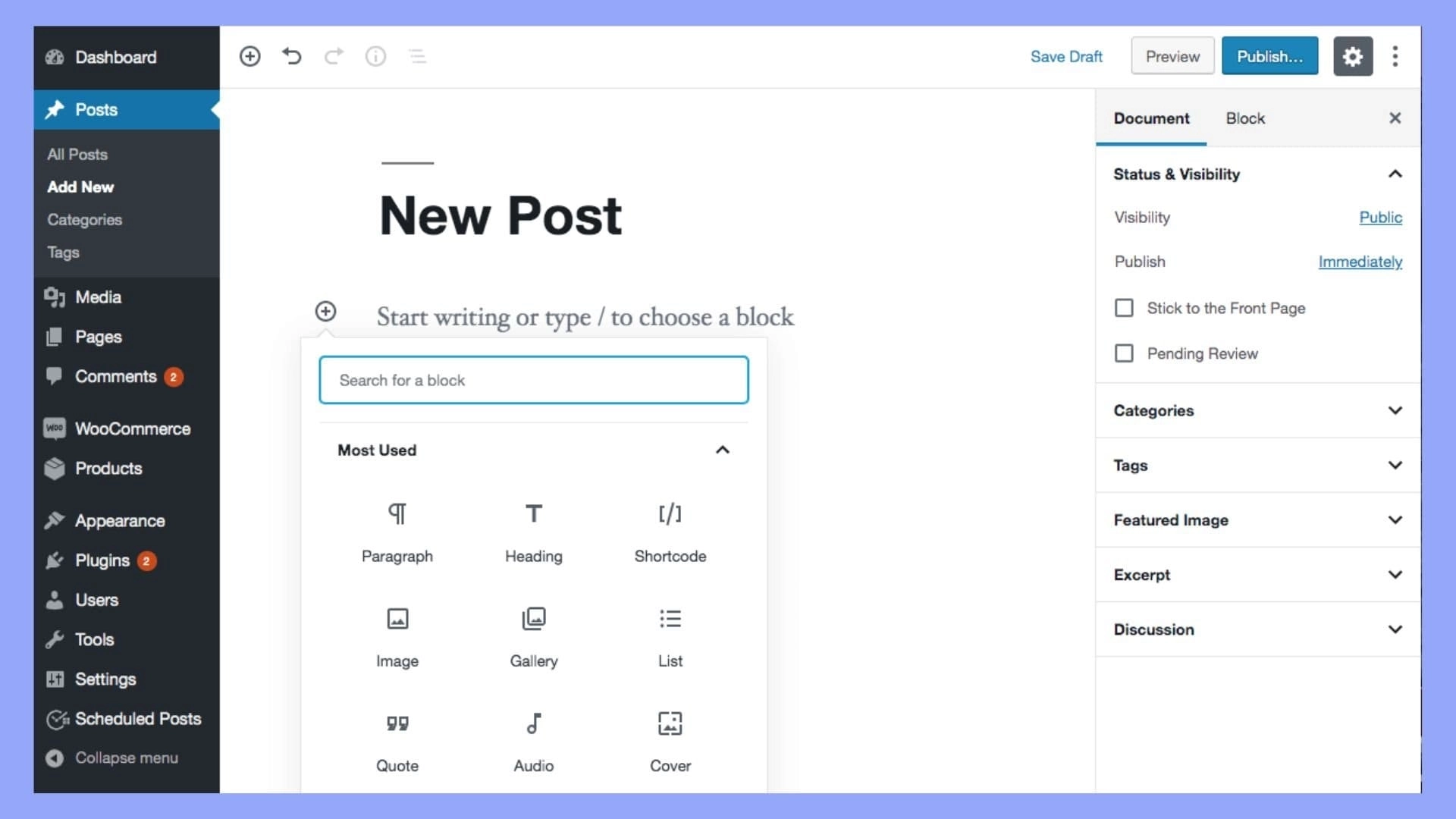
Task: Click the Public visibility link
Action: pos(1381,217)
